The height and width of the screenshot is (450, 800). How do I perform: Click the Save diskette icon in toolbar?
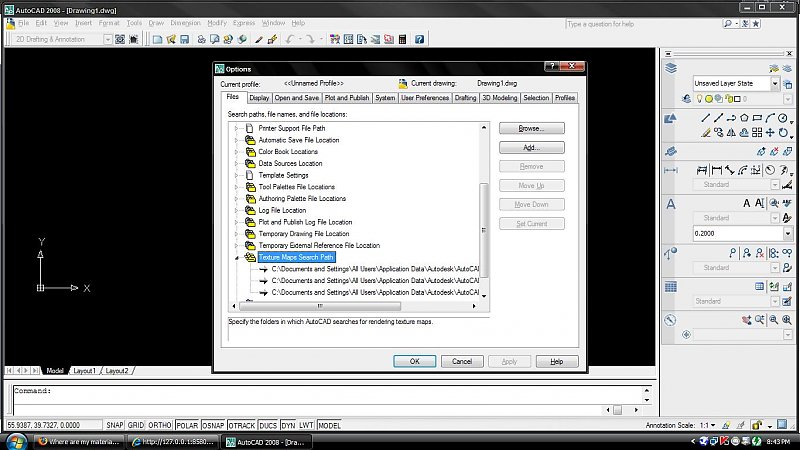click(185, 39)
